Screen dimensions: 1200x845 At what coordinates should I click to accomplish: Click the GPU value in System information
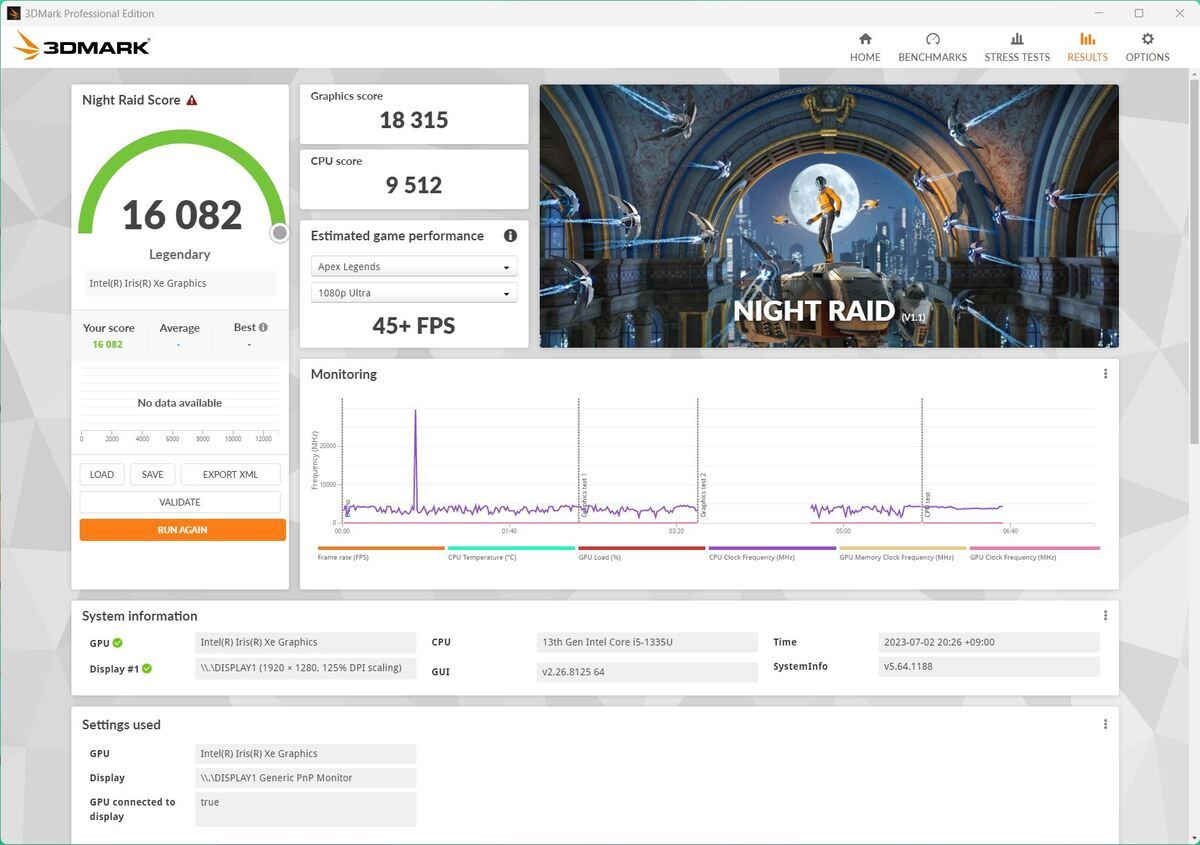click(306, 642)
